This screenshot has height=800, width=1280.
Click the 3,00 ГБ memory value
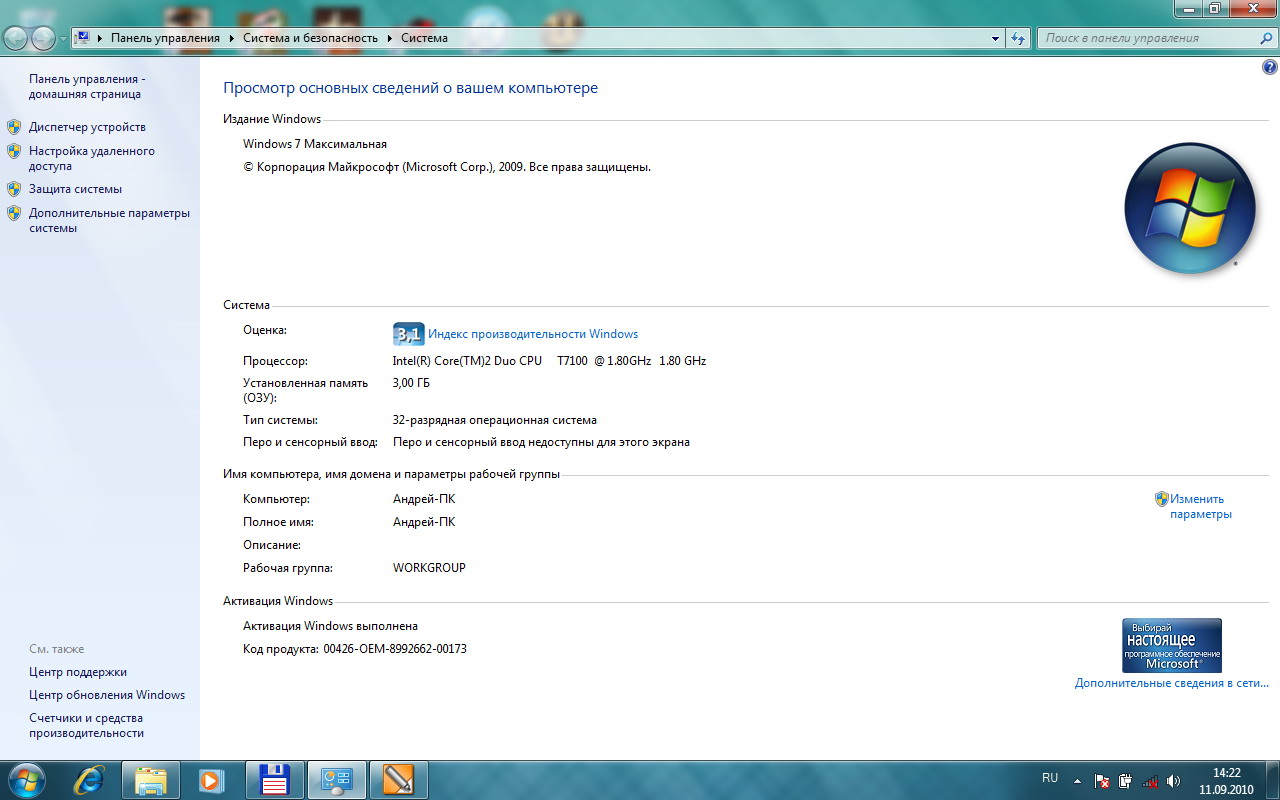[x=411, y=383]
